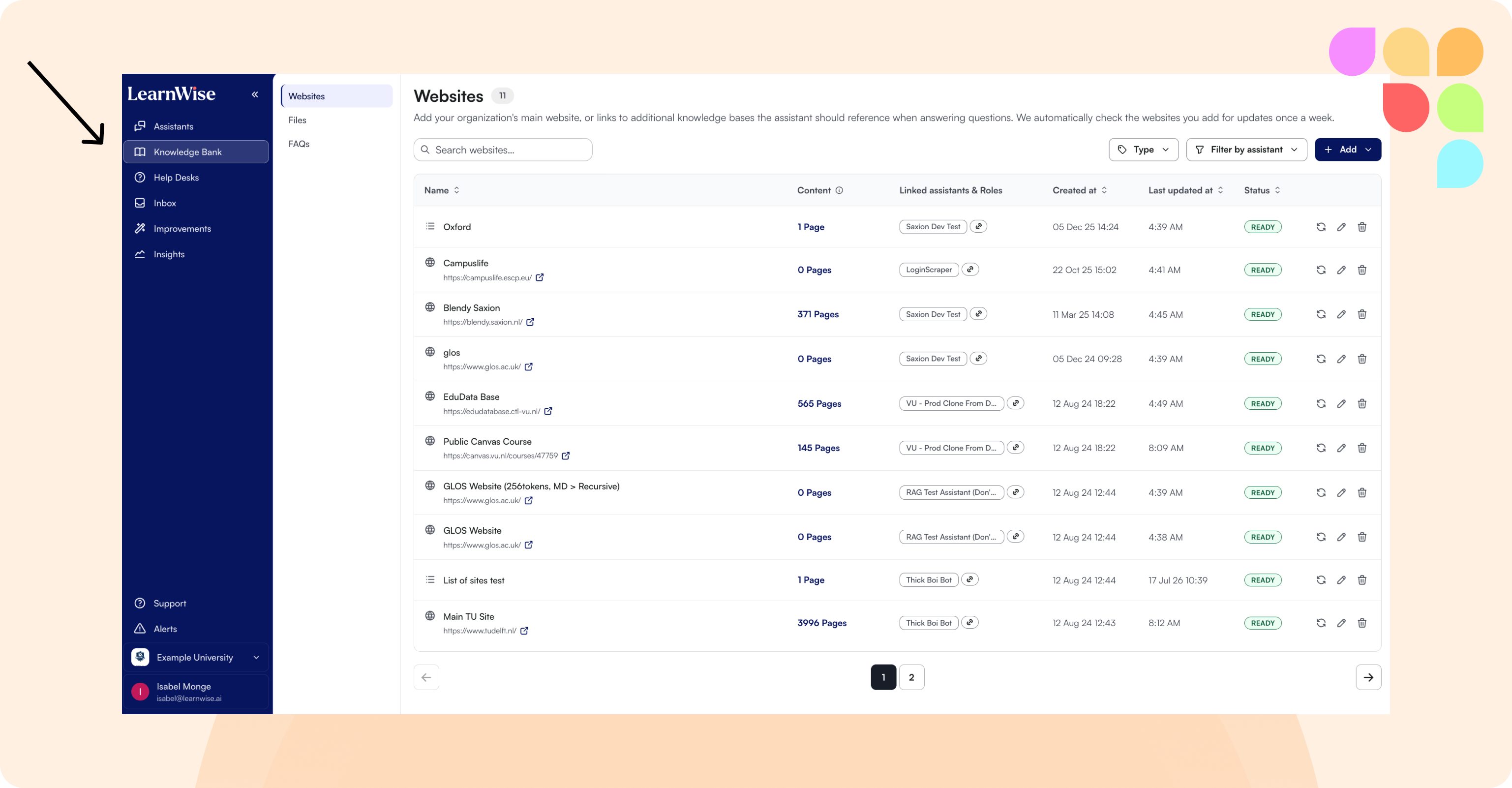Click link icon beside LoginScraper tag
Screen dimensions: 1512x788
click(969, 270)
